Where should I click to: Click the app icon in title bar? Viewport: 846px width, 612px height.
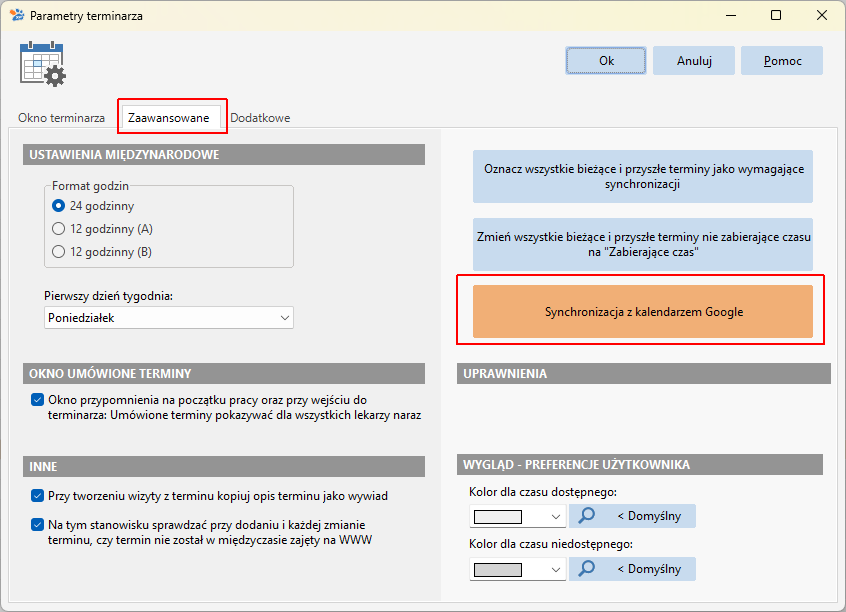(x=17, y=15)
